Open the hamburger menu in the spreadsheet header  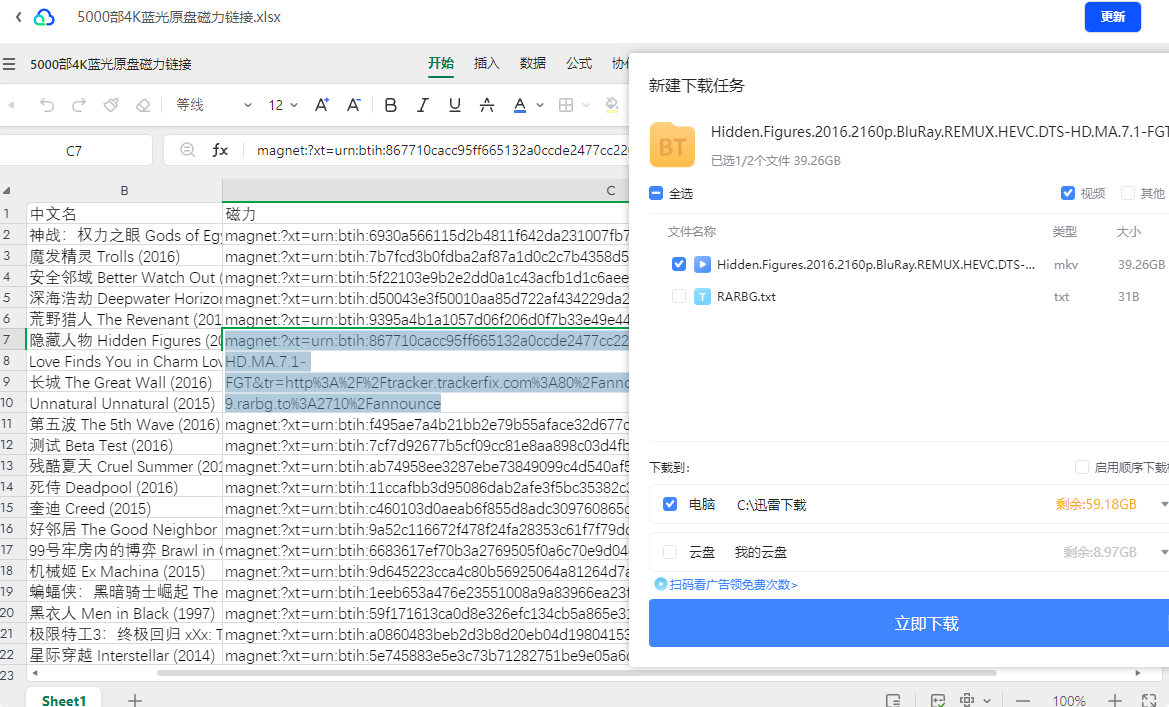pyautogui.click(x=9, y=64)
